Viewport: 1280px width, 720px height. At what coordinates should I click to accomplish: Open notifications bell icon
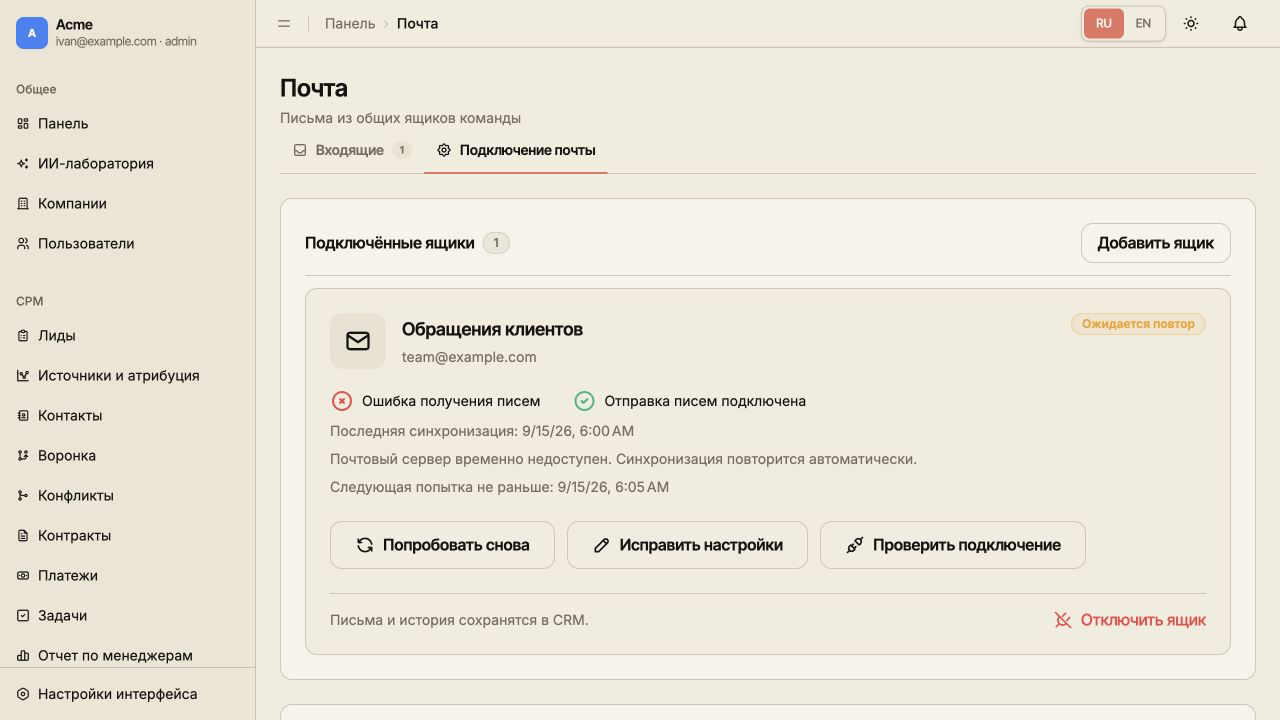[1240, 23]
